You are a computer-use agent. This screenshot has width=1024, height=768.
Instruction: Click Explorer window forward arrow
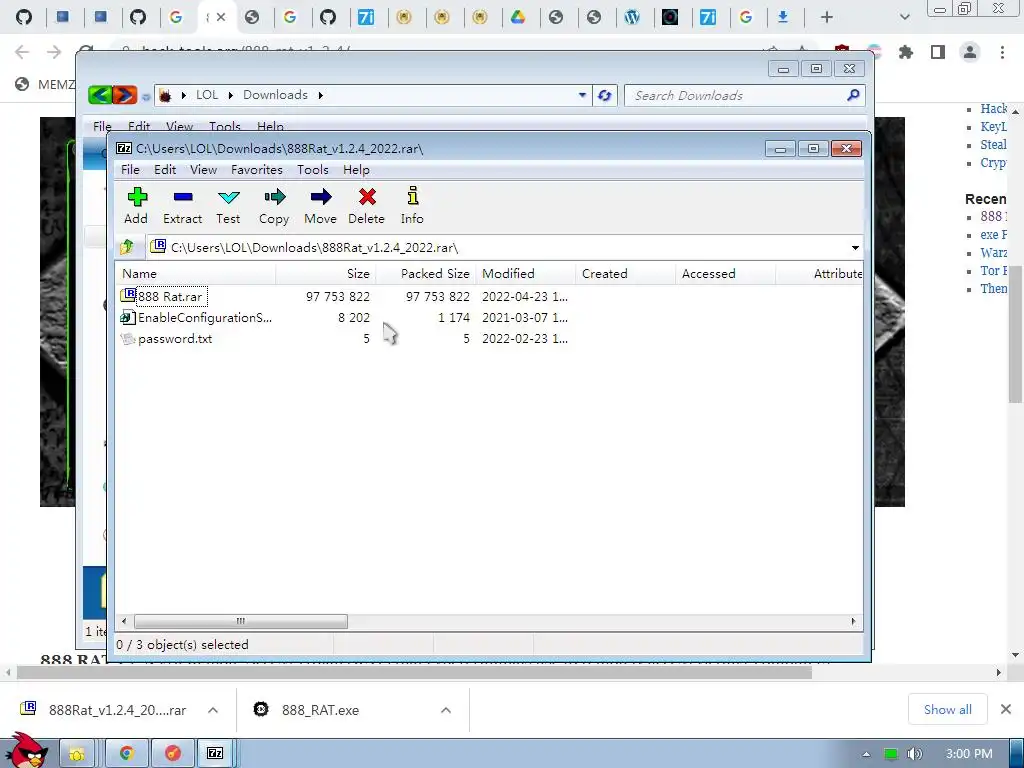pos(125,95)
